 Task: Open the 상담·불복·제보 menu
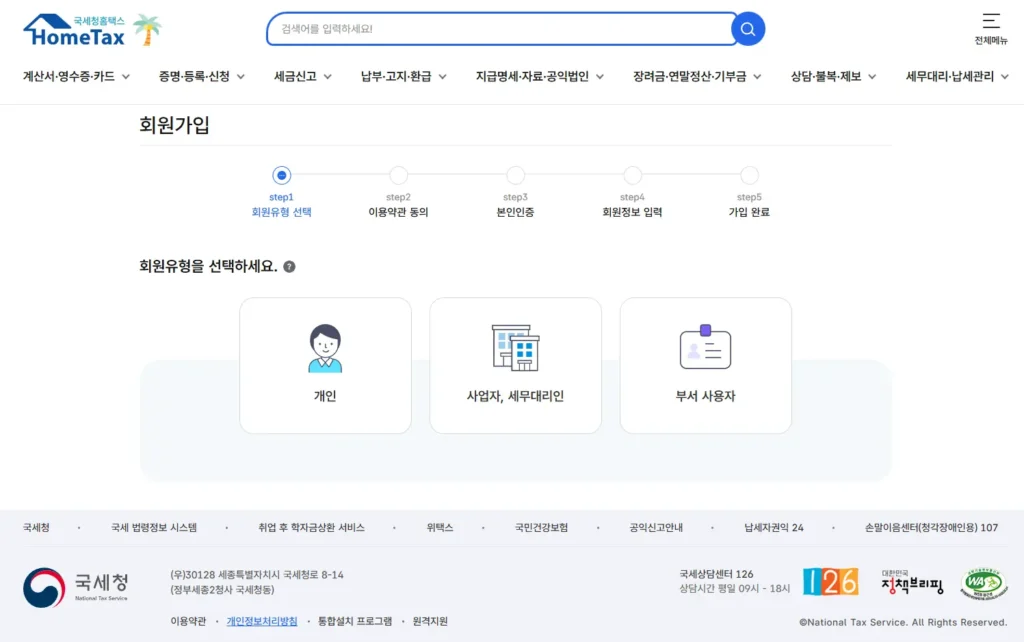(x=826, y=76)
